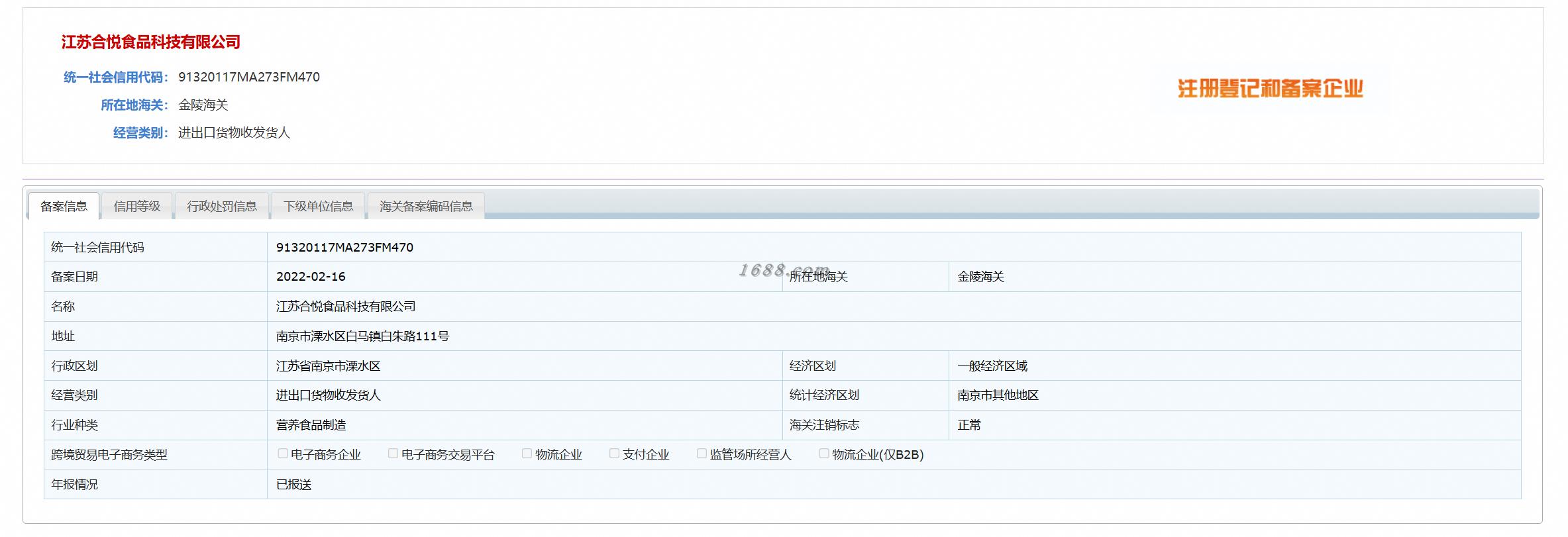Click the 金陵海关 table cell

pyautogui.click(x=980, y=277)
